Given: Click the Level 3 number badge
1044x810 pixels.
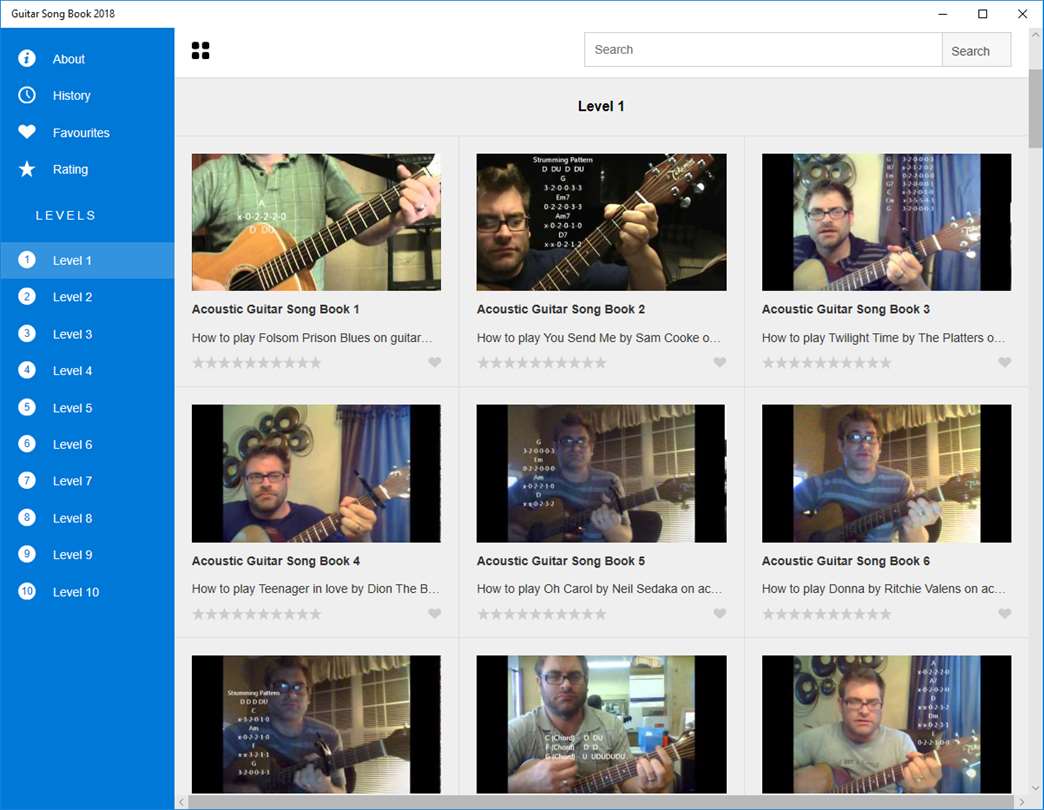Looking at the screenshot, I should 27,333.
